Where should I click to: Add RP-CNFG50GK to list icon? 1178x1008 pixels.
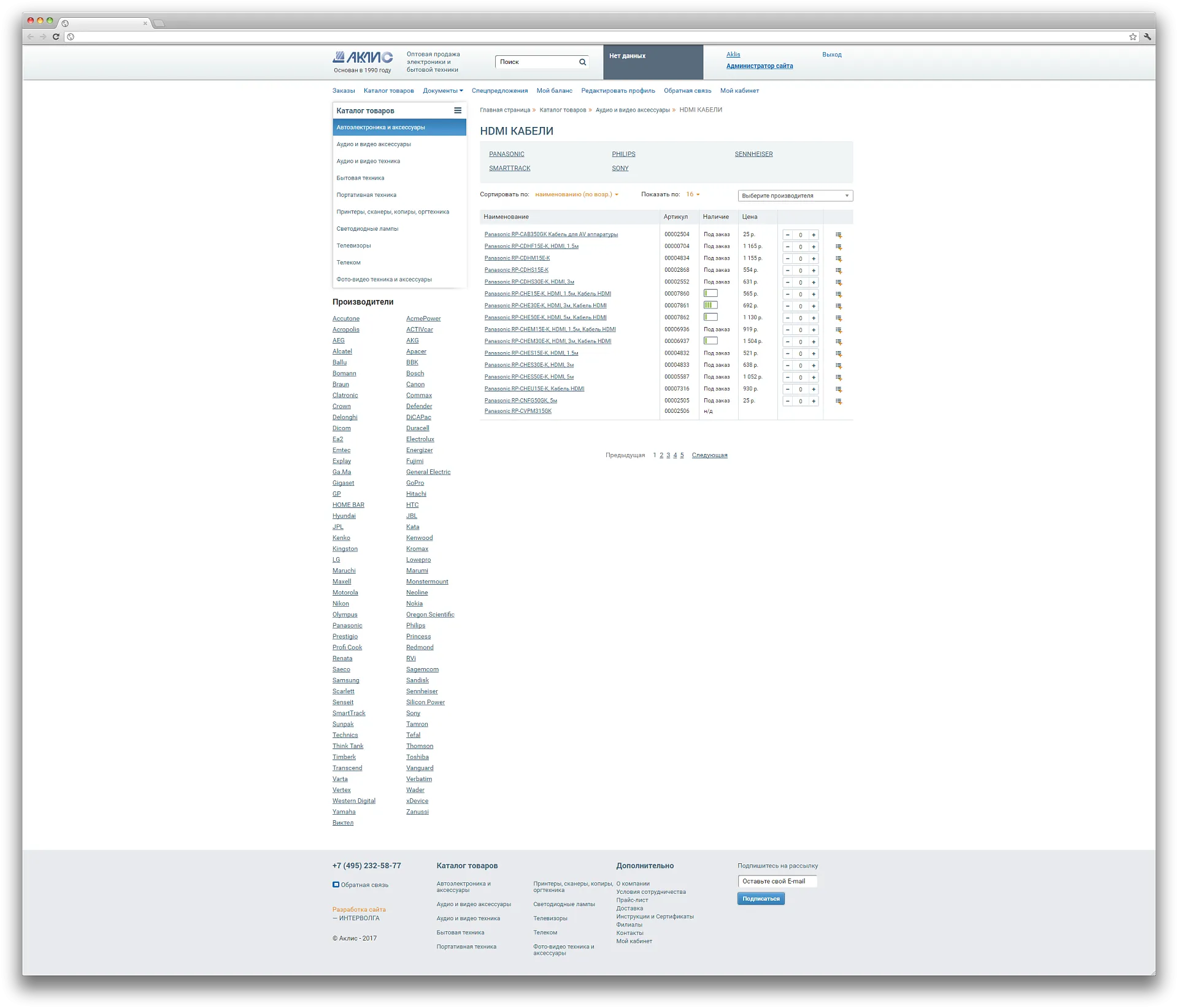pyautogui.click(x=838, y=401)
